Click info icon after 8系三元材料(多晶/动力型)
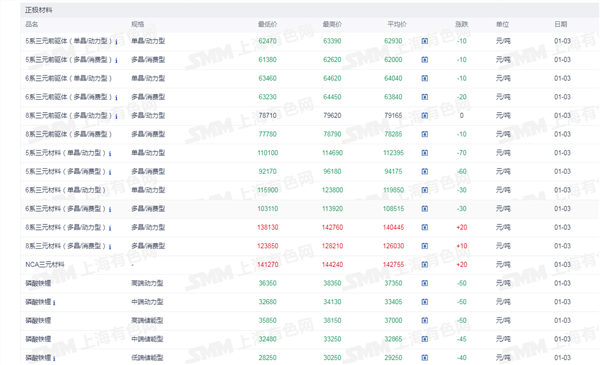The height and width of the screenshot is (365, 600). pos(110,228)
